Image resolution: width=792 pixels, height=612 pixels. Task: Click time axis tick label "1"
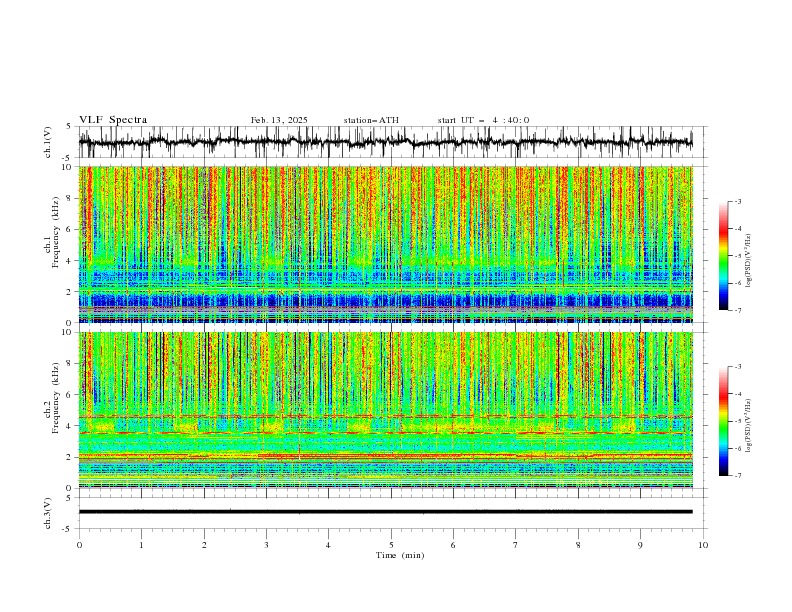click(141, 545)
